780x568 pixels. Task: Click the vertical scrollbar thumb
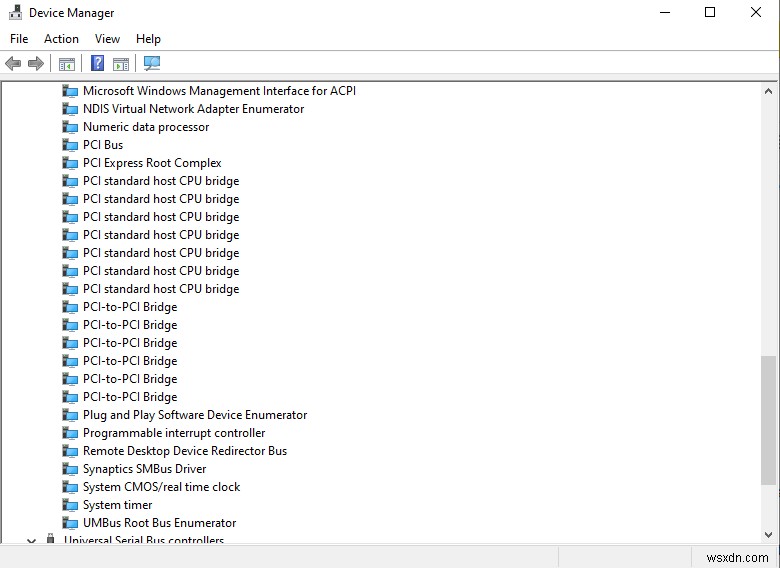pos(768,420)
